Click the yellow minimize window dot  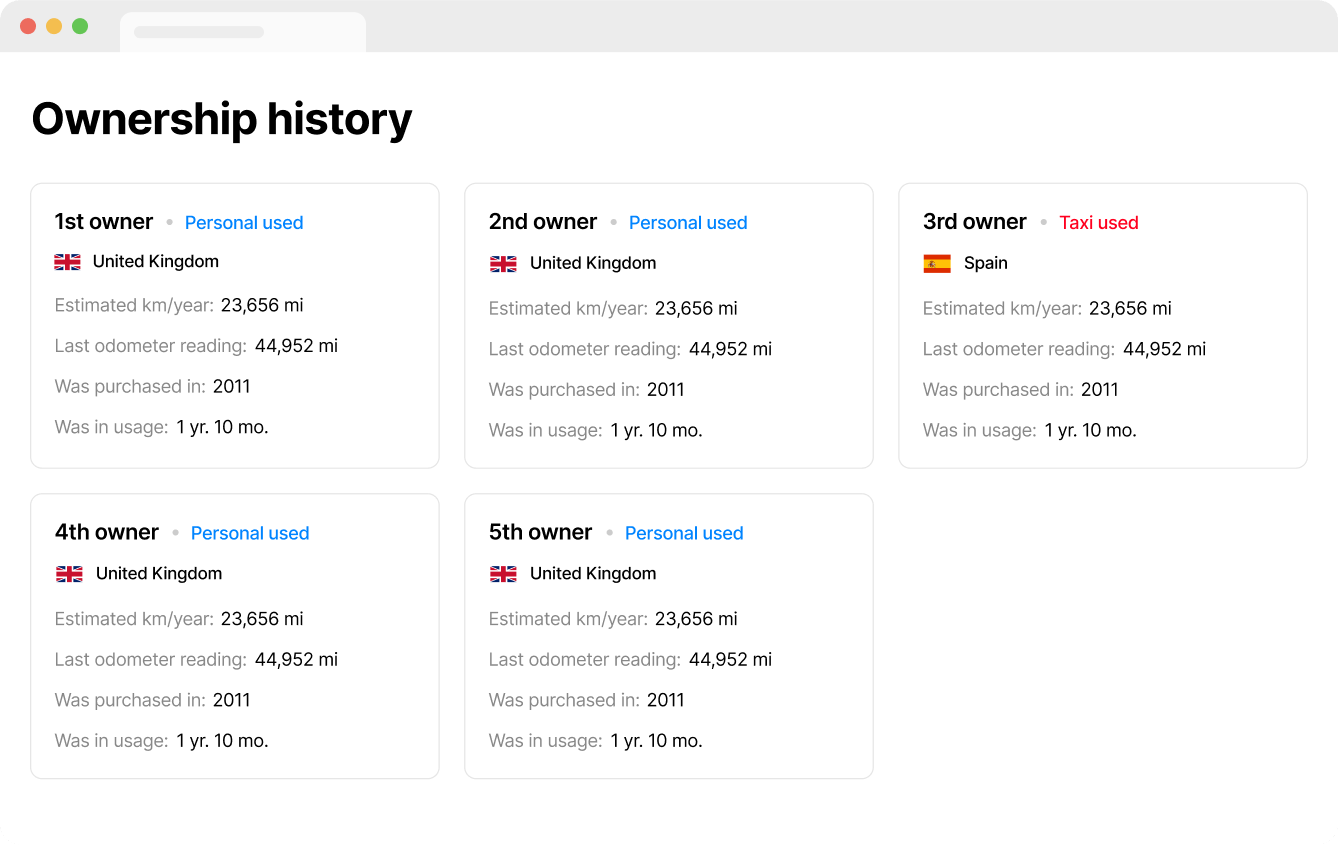pyautogui.click(x=54, y=26)
